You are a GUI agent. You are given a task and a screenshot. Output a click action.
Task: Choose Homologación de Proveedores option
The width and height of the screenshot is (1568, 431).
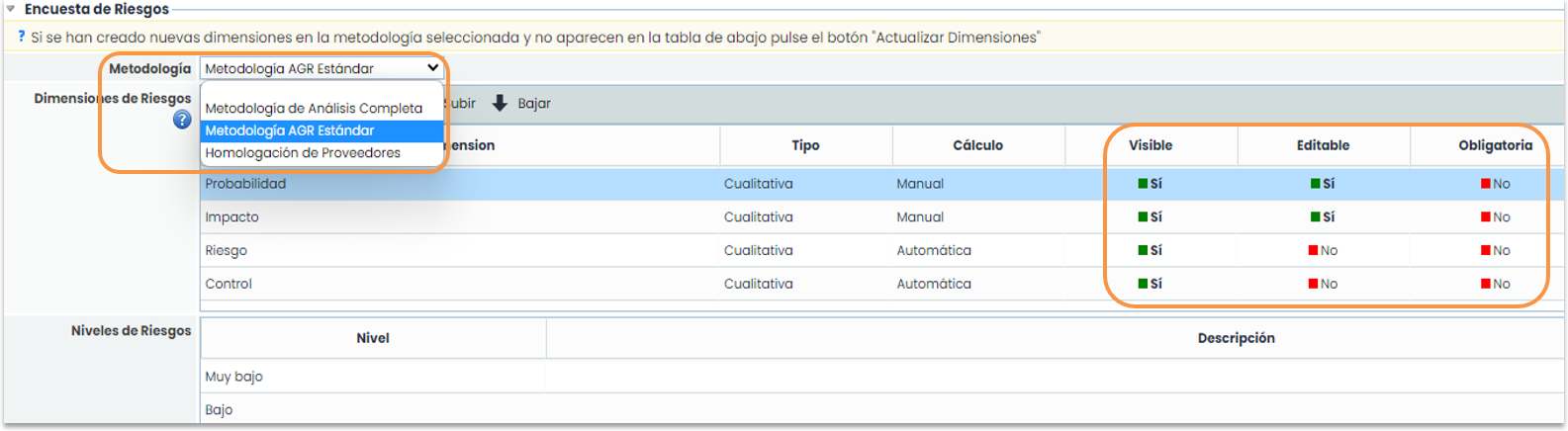click(303, 153)
